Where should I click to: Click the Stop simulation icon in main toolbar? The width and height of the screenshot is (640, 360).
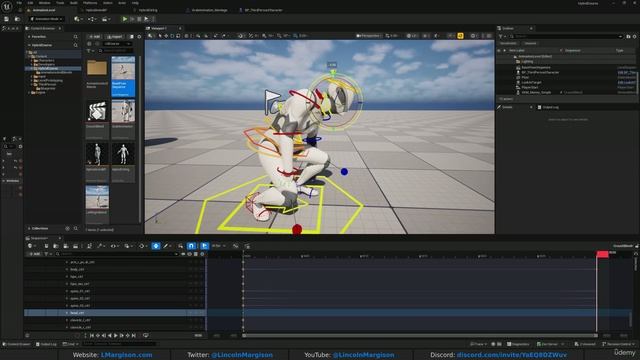(x=139, y=19)
